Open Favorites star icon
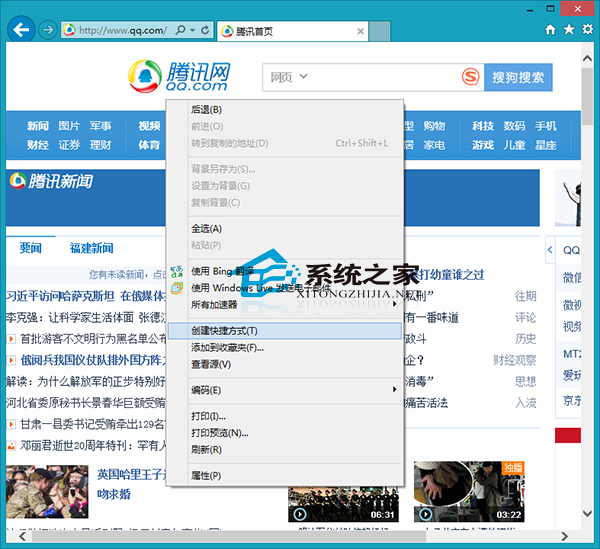600x549 pixels. [x=569, y=29]
